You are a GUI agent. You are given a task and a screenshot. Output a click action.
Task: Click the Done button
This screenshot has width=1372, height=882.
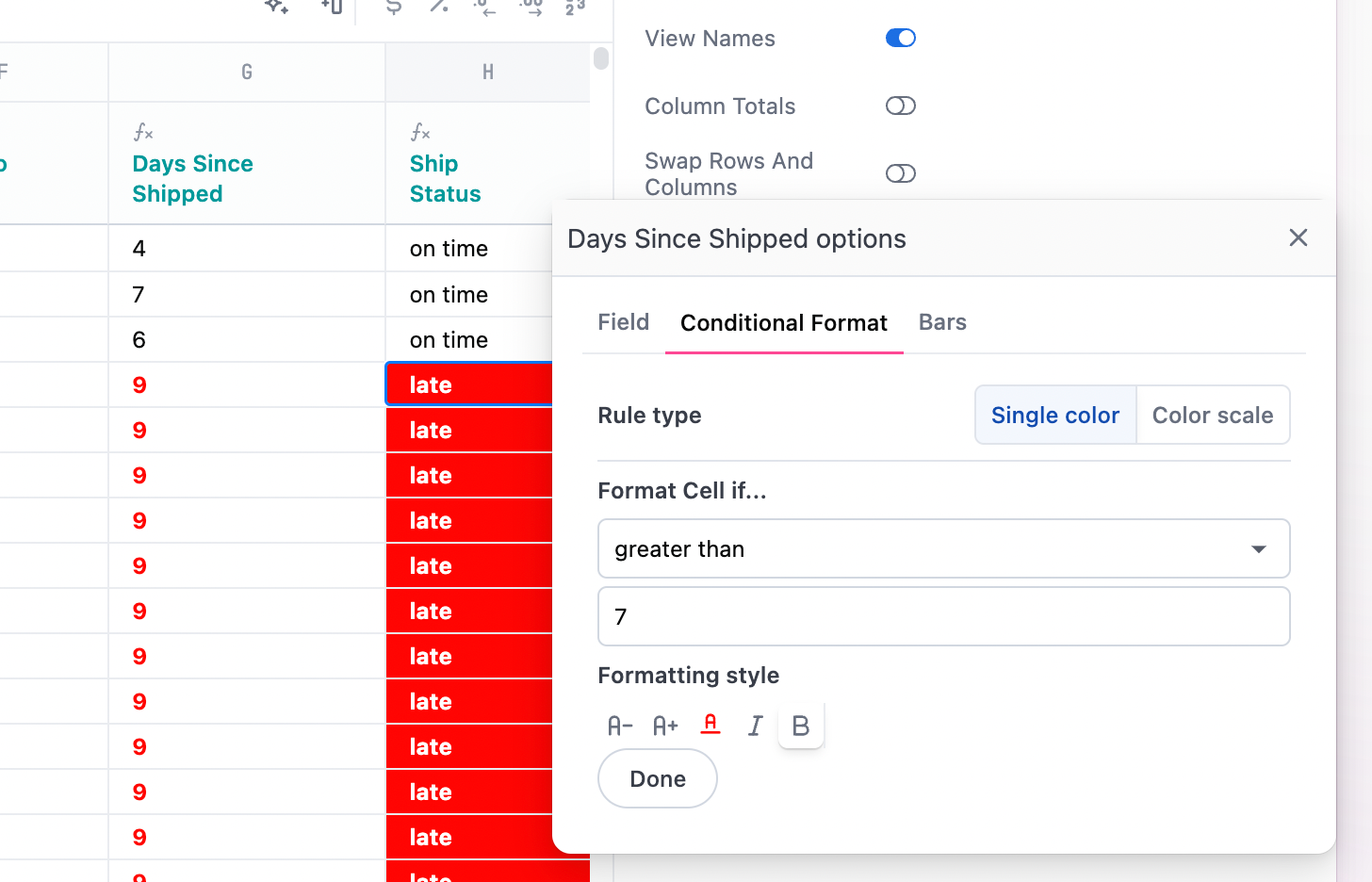tap(657, 778)
